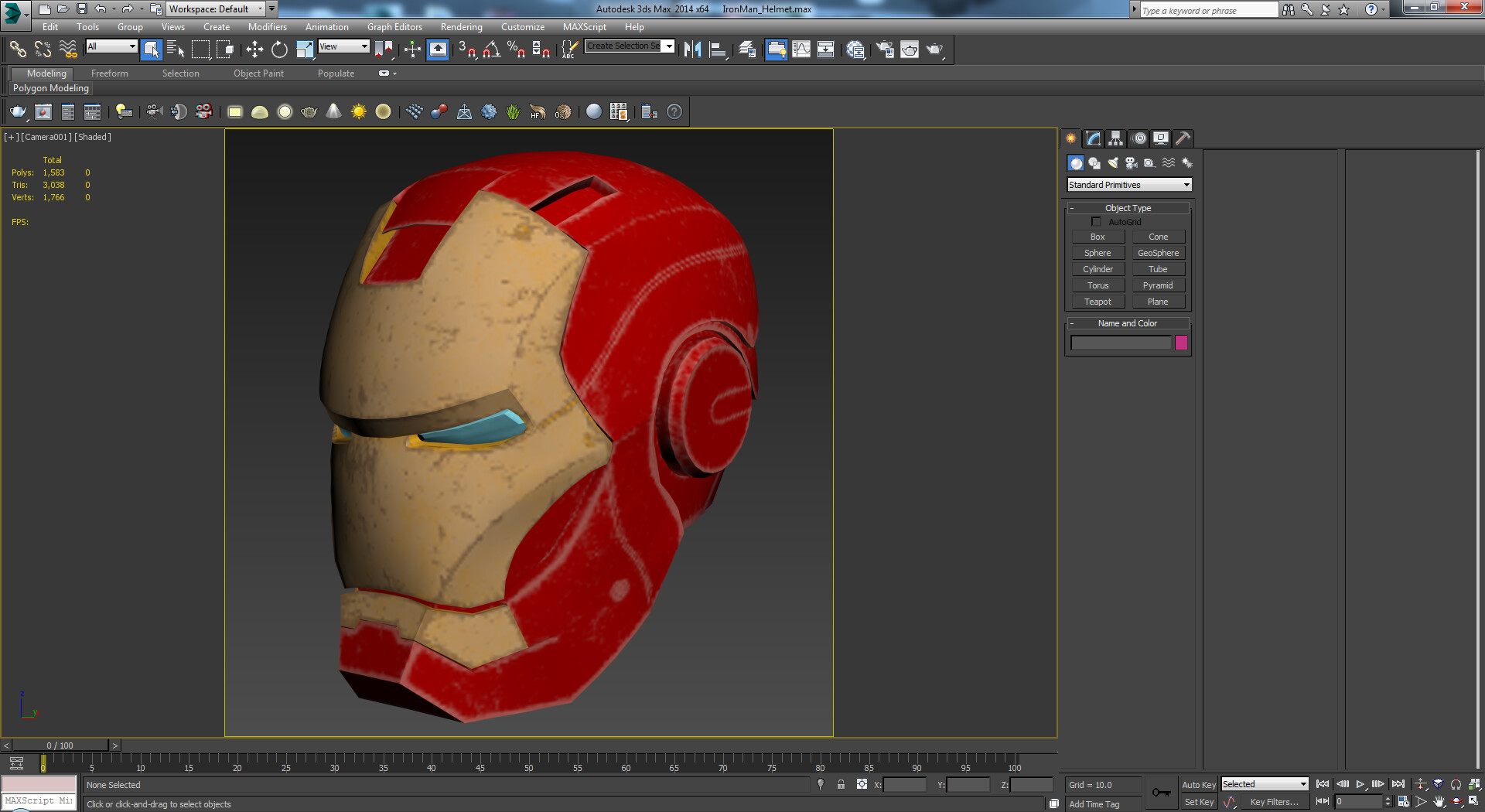Click the Align tool icon

click(719, 49)
